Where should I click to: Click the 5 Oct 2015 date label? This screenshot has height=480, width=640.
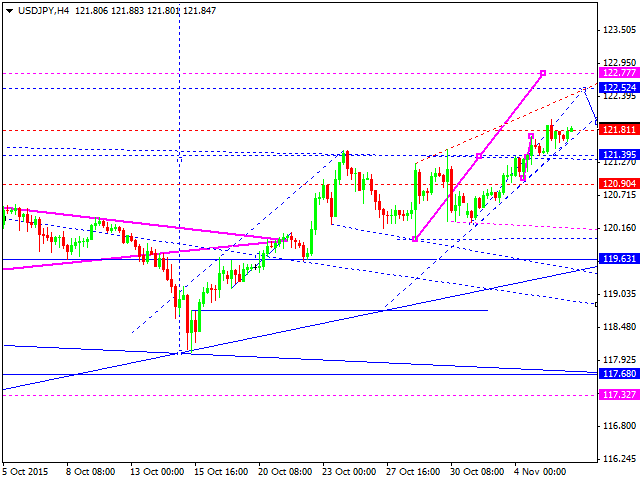25,472
